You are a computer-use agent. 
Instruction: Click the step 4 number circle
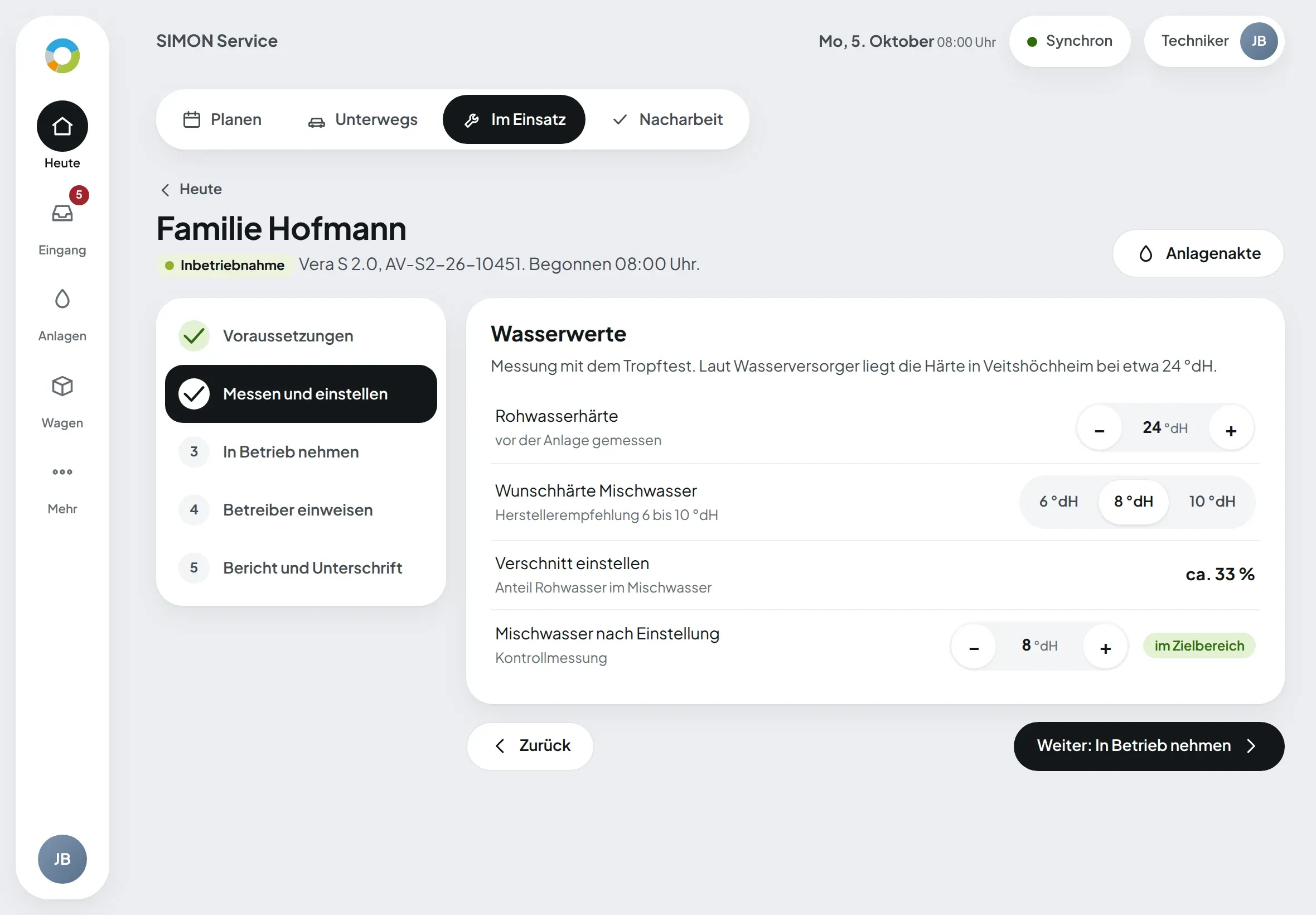click(x=194, y=510)
